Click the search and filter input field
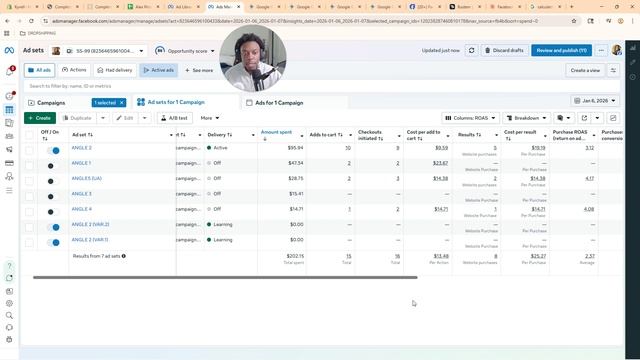 point(322,86)
